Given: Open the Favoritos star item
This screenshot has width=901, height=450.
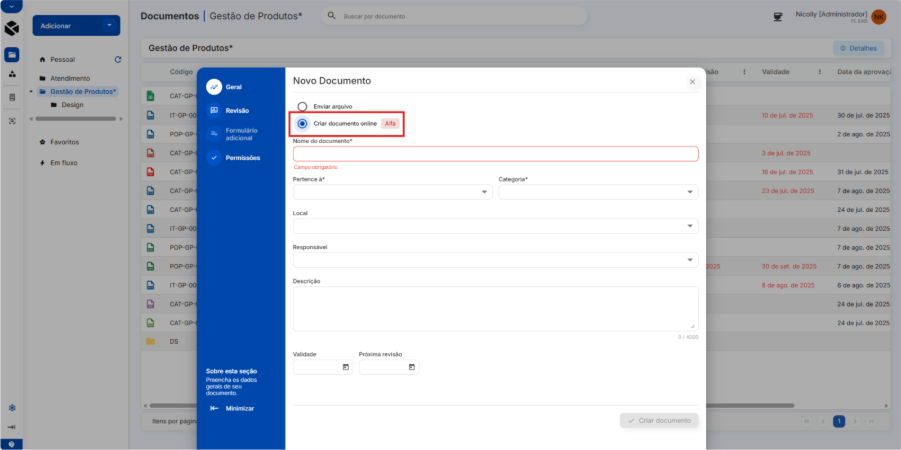Looking at the screenshot, I should 64,142.
